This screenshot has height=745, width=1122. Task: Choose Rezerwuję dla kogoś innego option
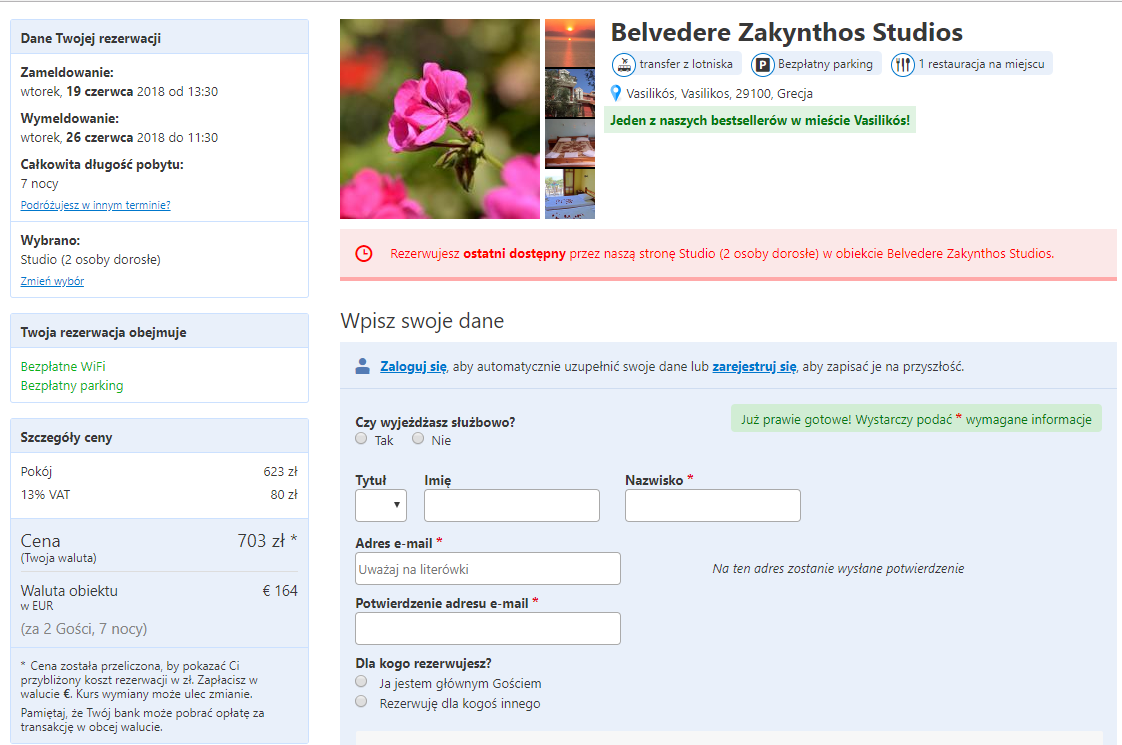(360, 701)
